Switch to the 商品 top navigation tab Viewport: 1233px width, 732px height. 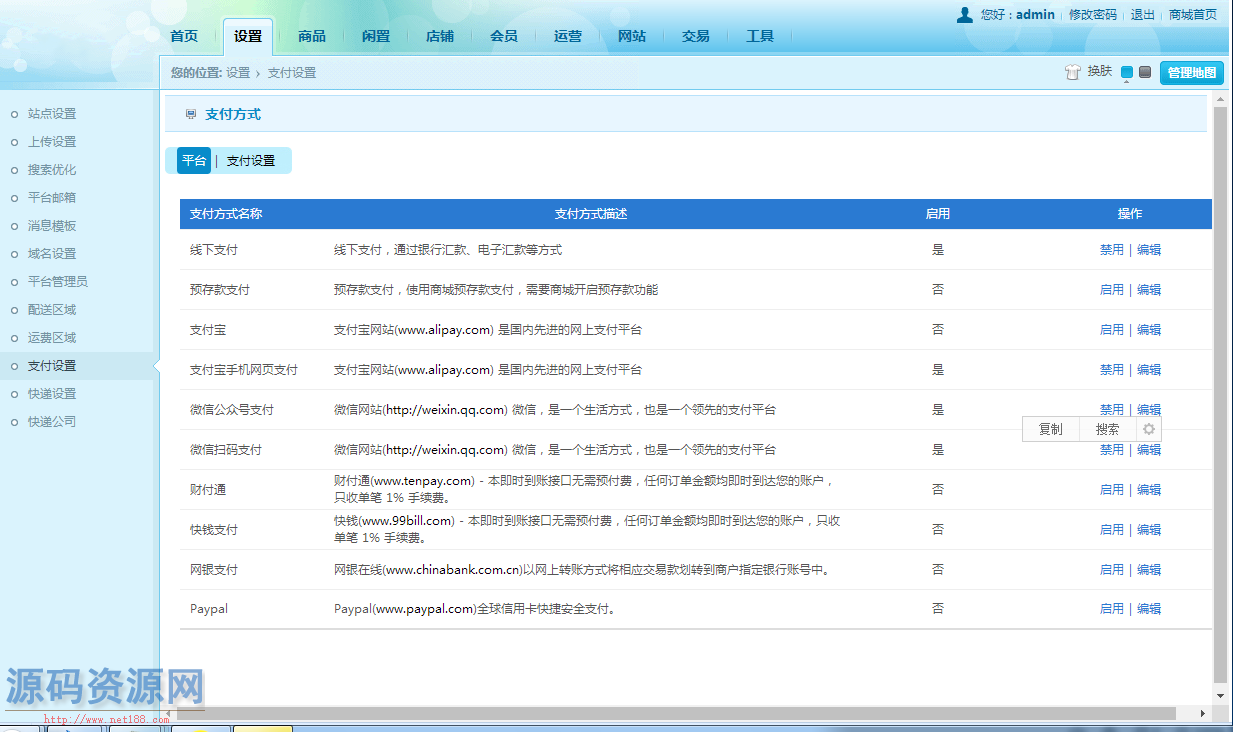[311, 36]
